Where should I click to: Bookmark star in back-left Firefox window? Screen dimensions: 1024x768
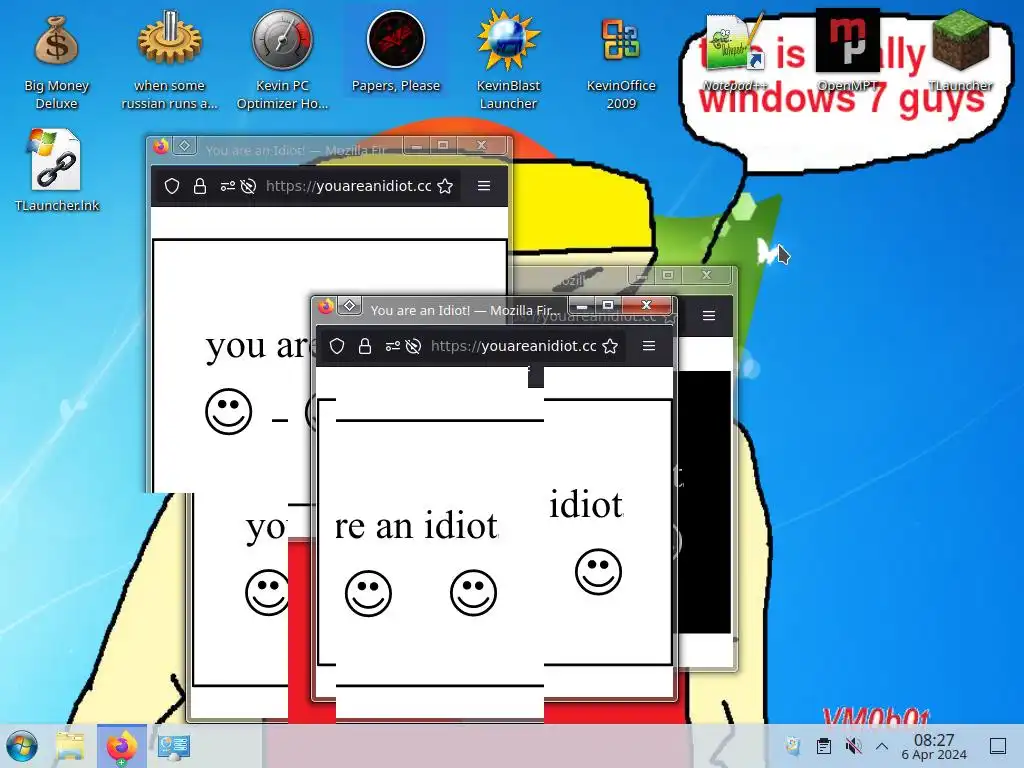(x=445, y=186)
